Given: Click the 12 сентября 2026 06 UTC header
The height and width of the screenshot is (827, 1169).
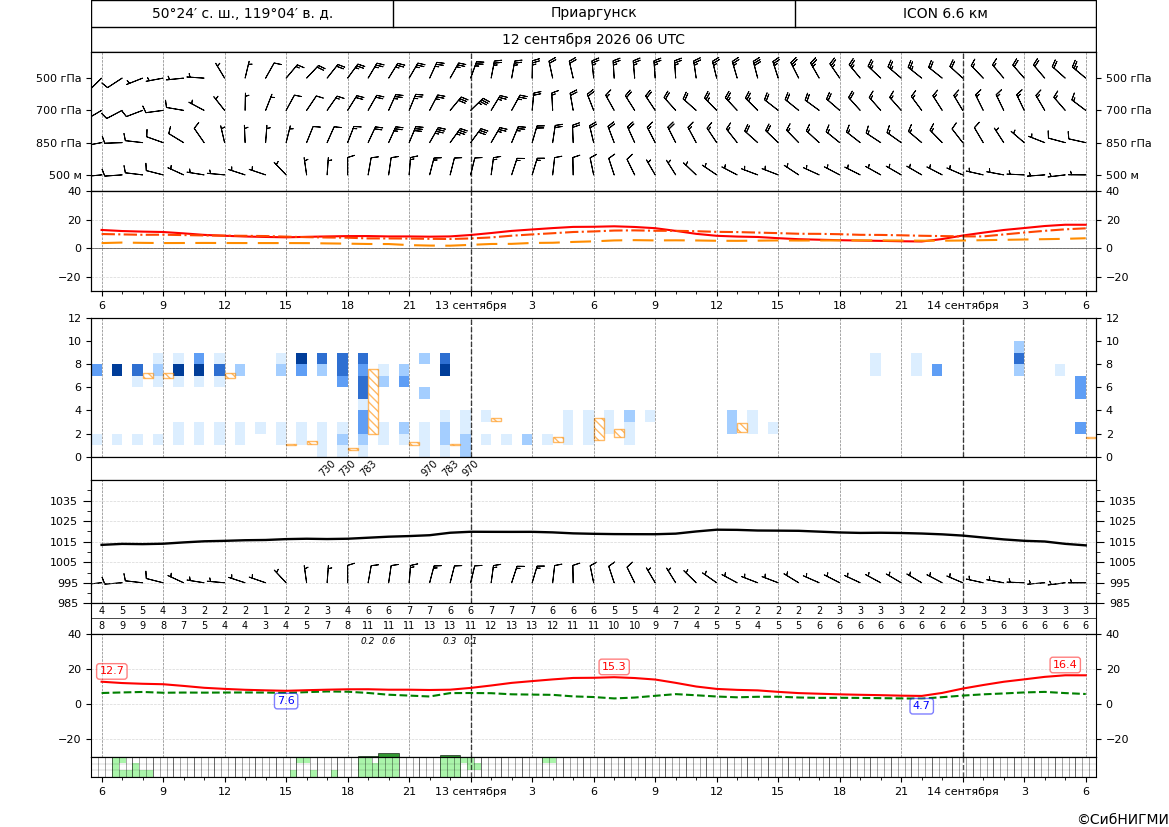Looking at the screenshot, I should 593,40.
